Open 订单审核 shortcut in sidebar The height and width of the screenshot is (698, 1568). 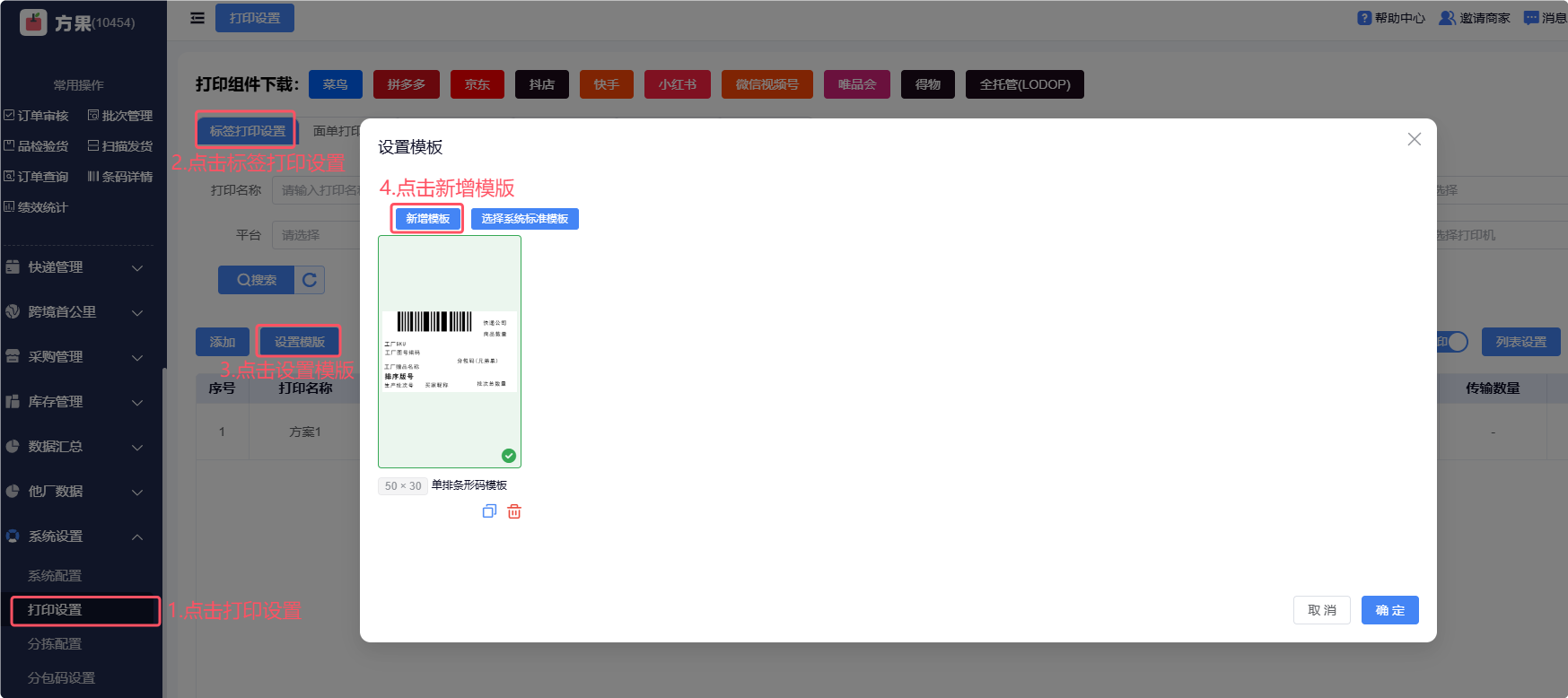coord(36,116)
